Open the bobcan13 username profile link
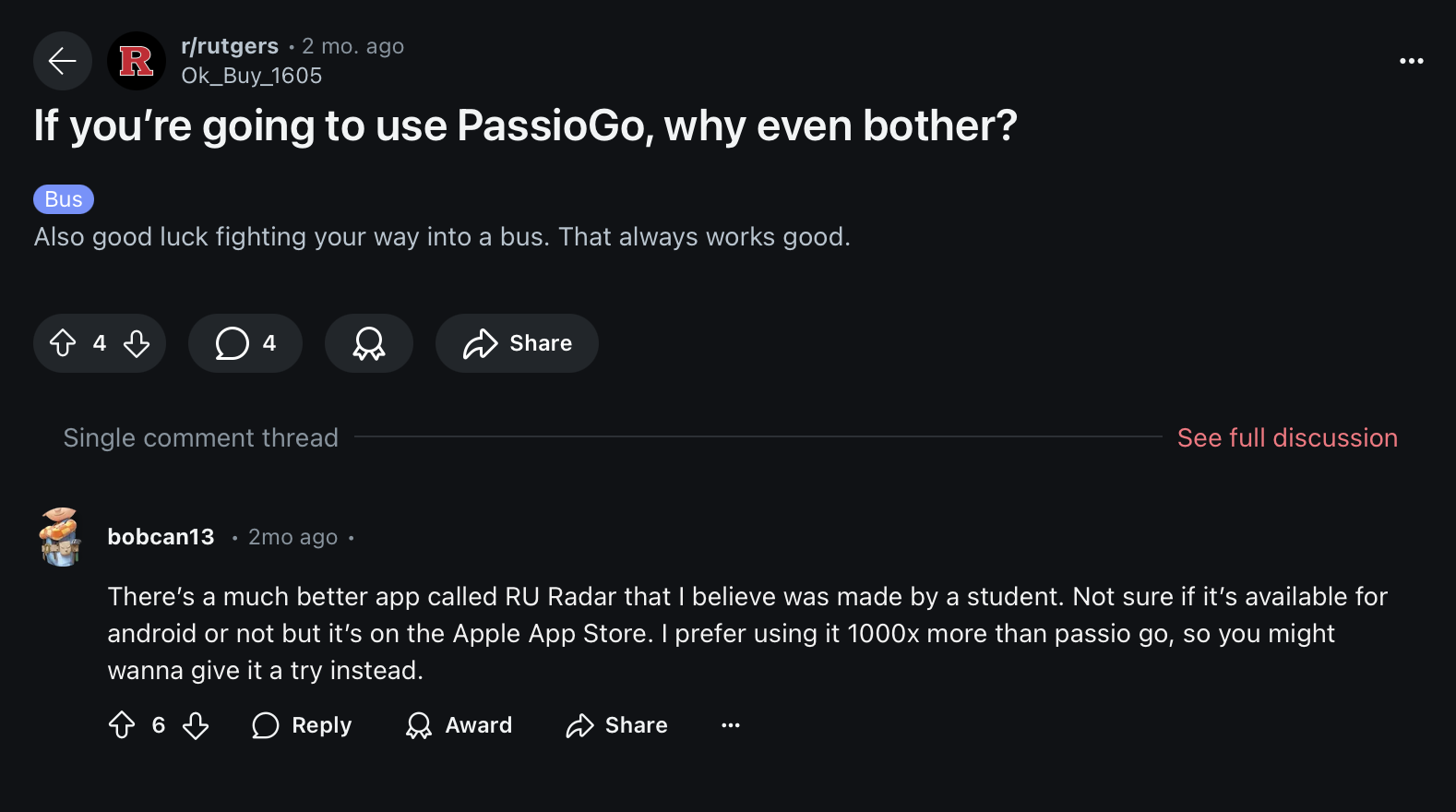This screenshot has width=1456, height=812. pos(161,537)
